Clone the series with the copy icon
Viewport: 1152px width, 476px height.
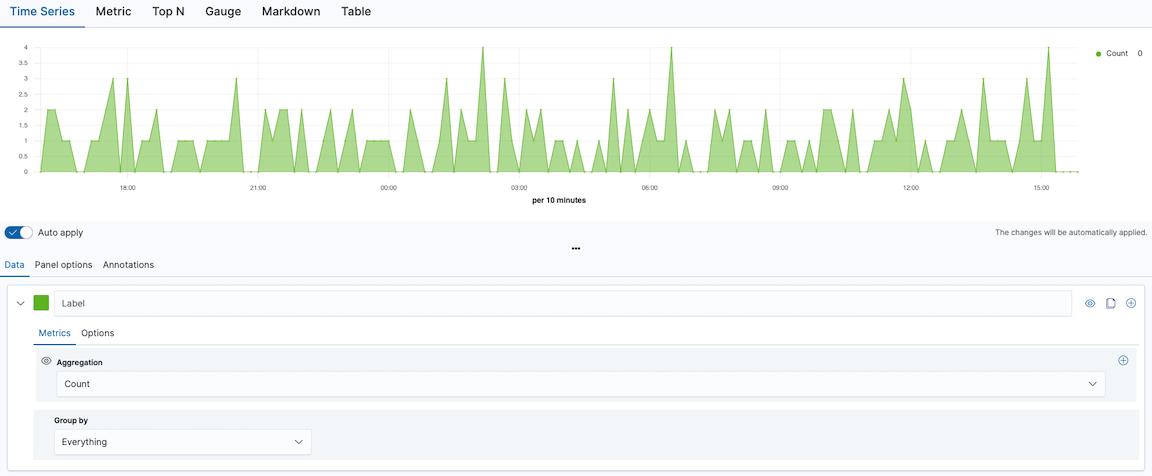1110,303
